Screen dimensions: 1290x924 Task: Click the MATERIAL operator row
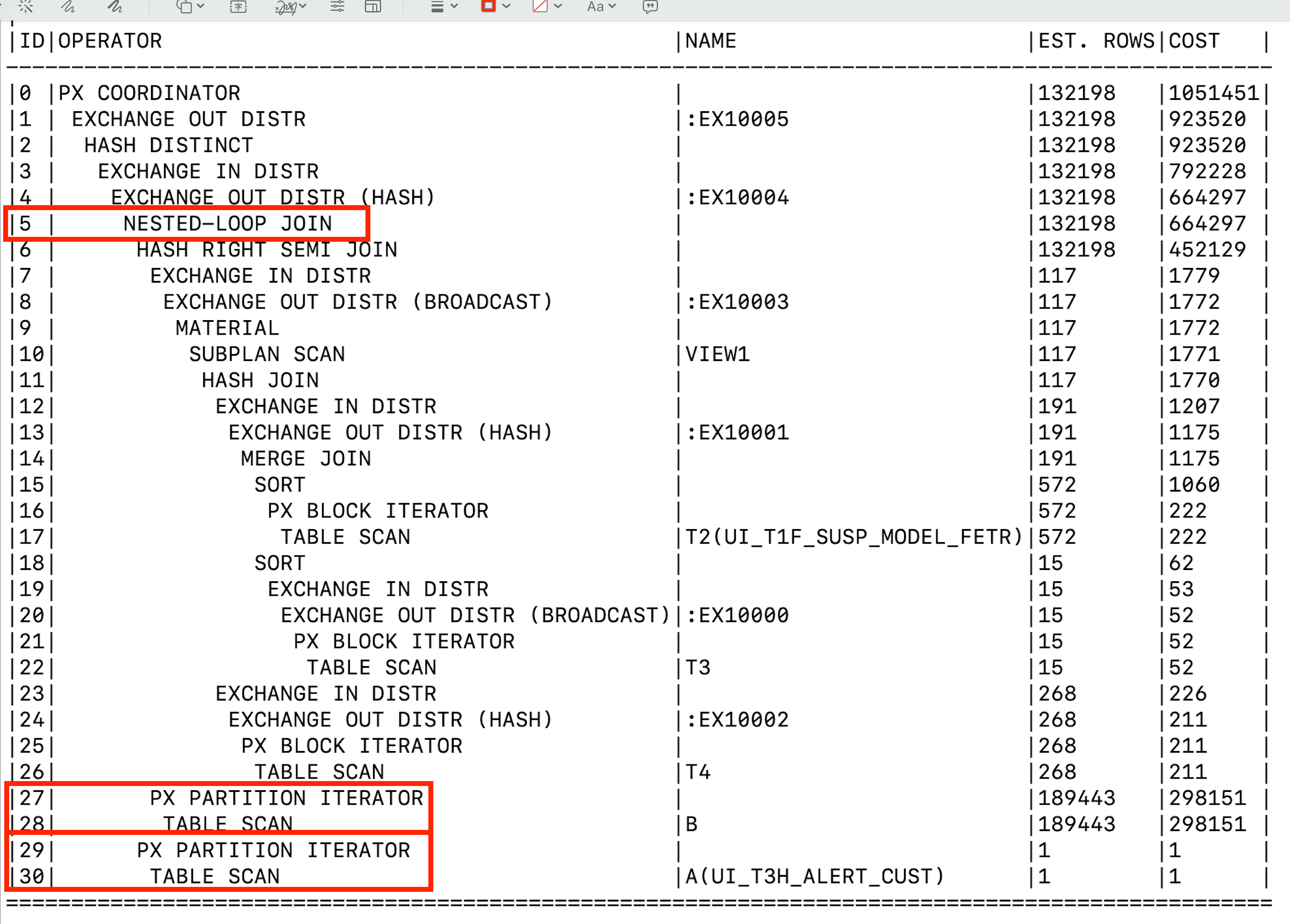[227, 328]
